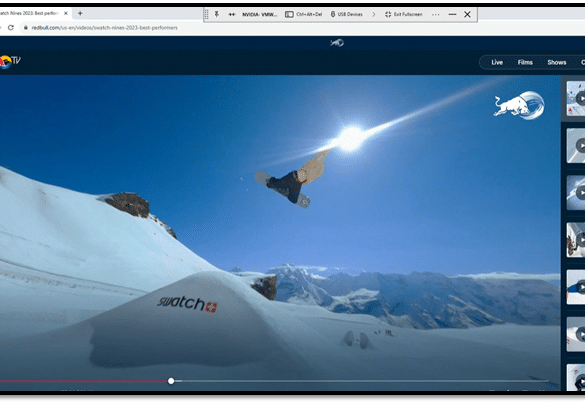Play the topmost sidebar video thumbnail
Image resolution: width=585 pixels, height=404 pixels.
pos(576,98)
